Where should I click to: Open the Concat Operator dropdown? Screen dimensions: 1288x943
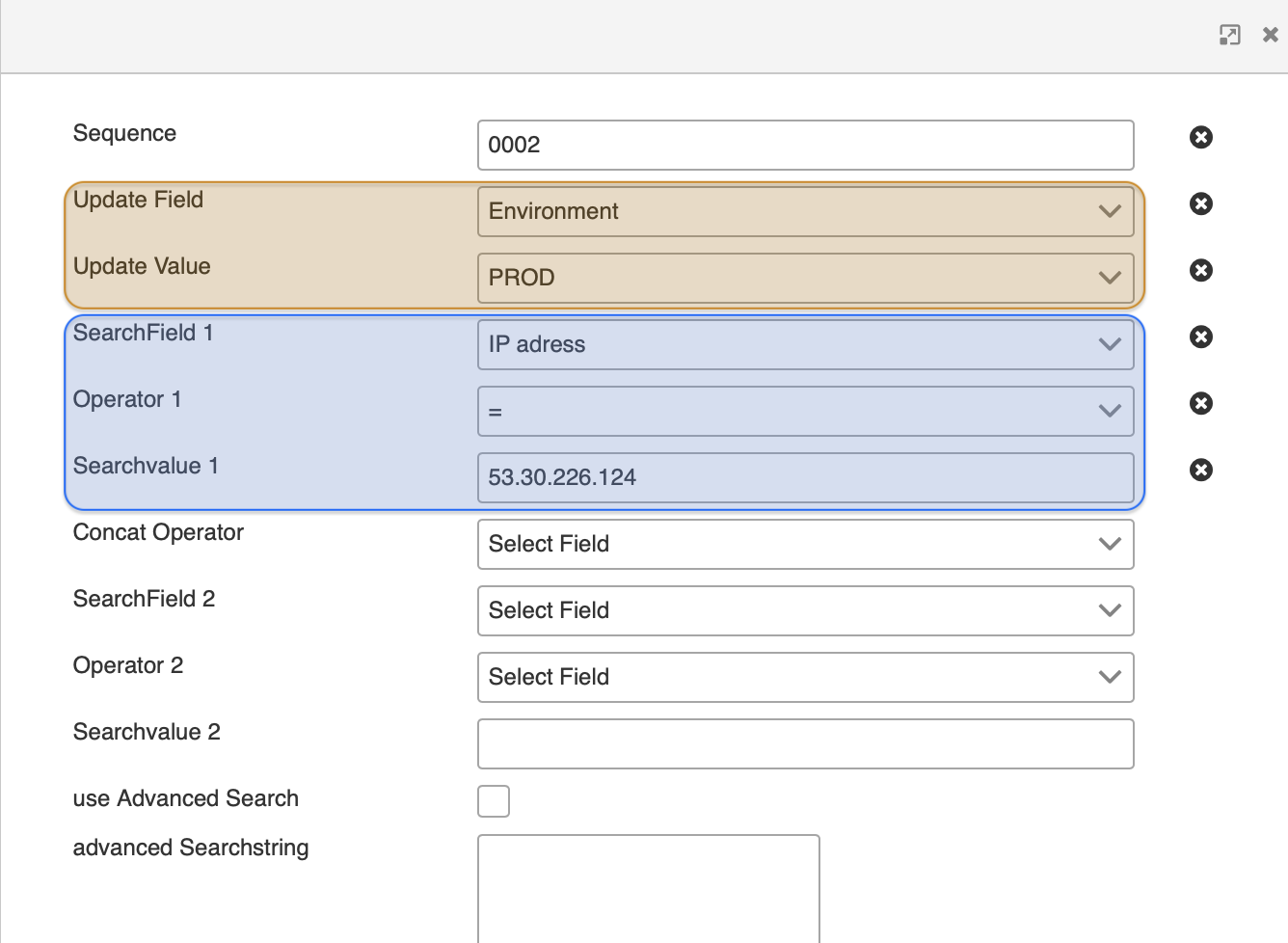pyautogui.click(x=805, y=544)
